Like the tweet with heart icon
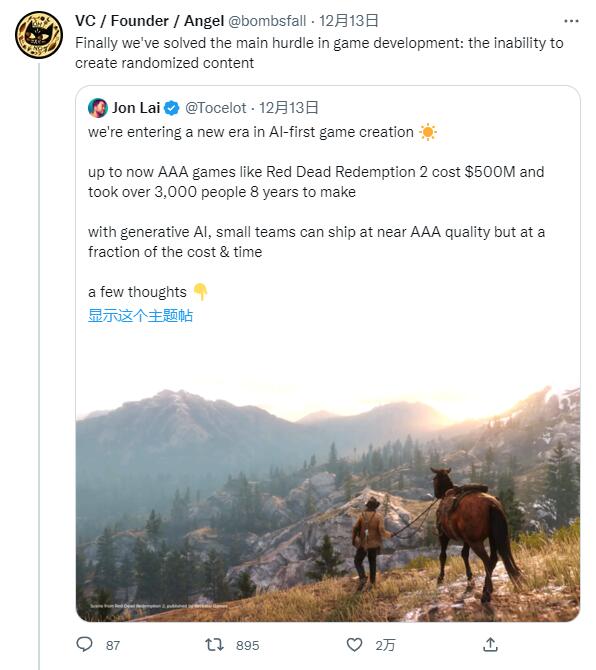Image resolution: width=596 pixels, height=670 pixels. click(x=354, y=644)
